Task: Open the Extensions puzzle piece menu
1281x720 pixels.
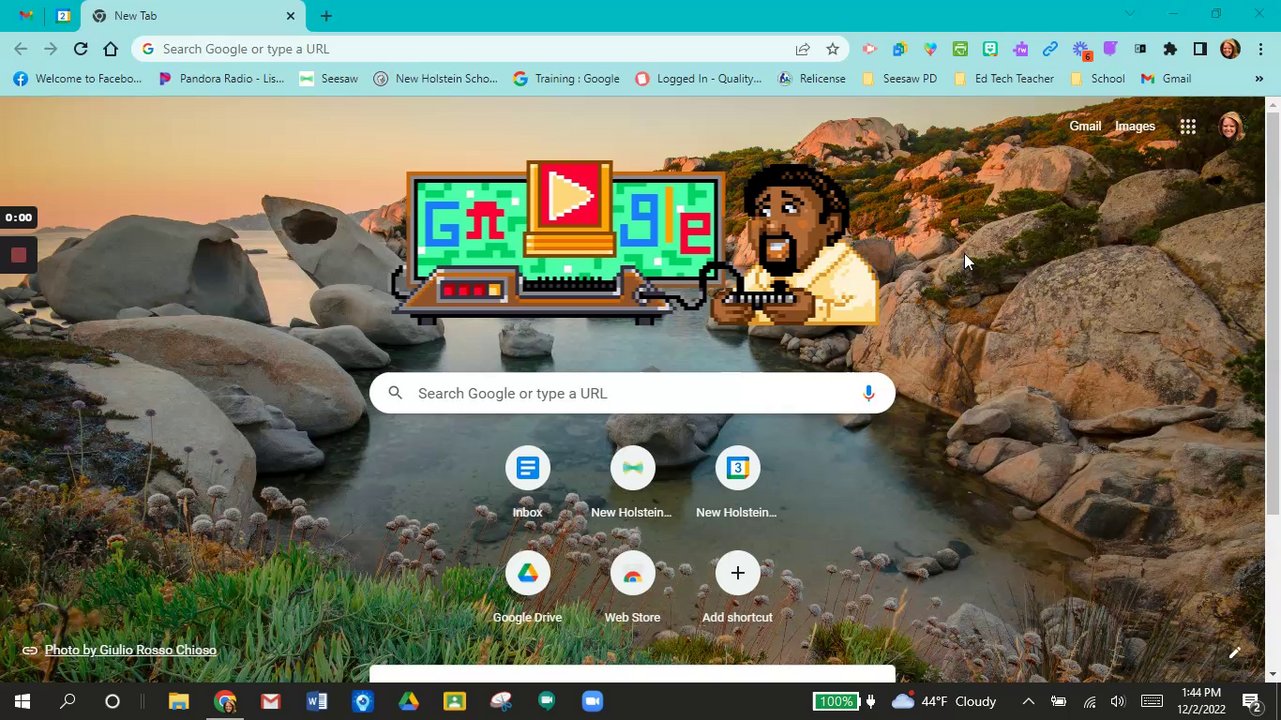Action: 1170,49
